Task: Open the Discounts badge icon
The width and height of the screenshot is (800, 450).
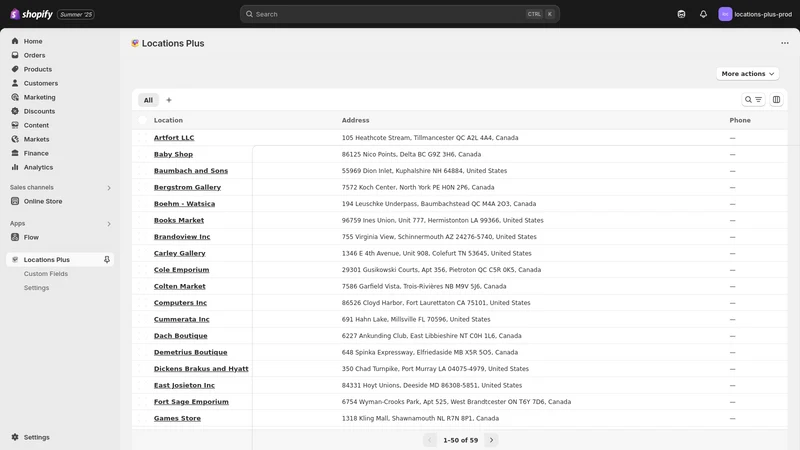Action: click(x=15, y=111)
